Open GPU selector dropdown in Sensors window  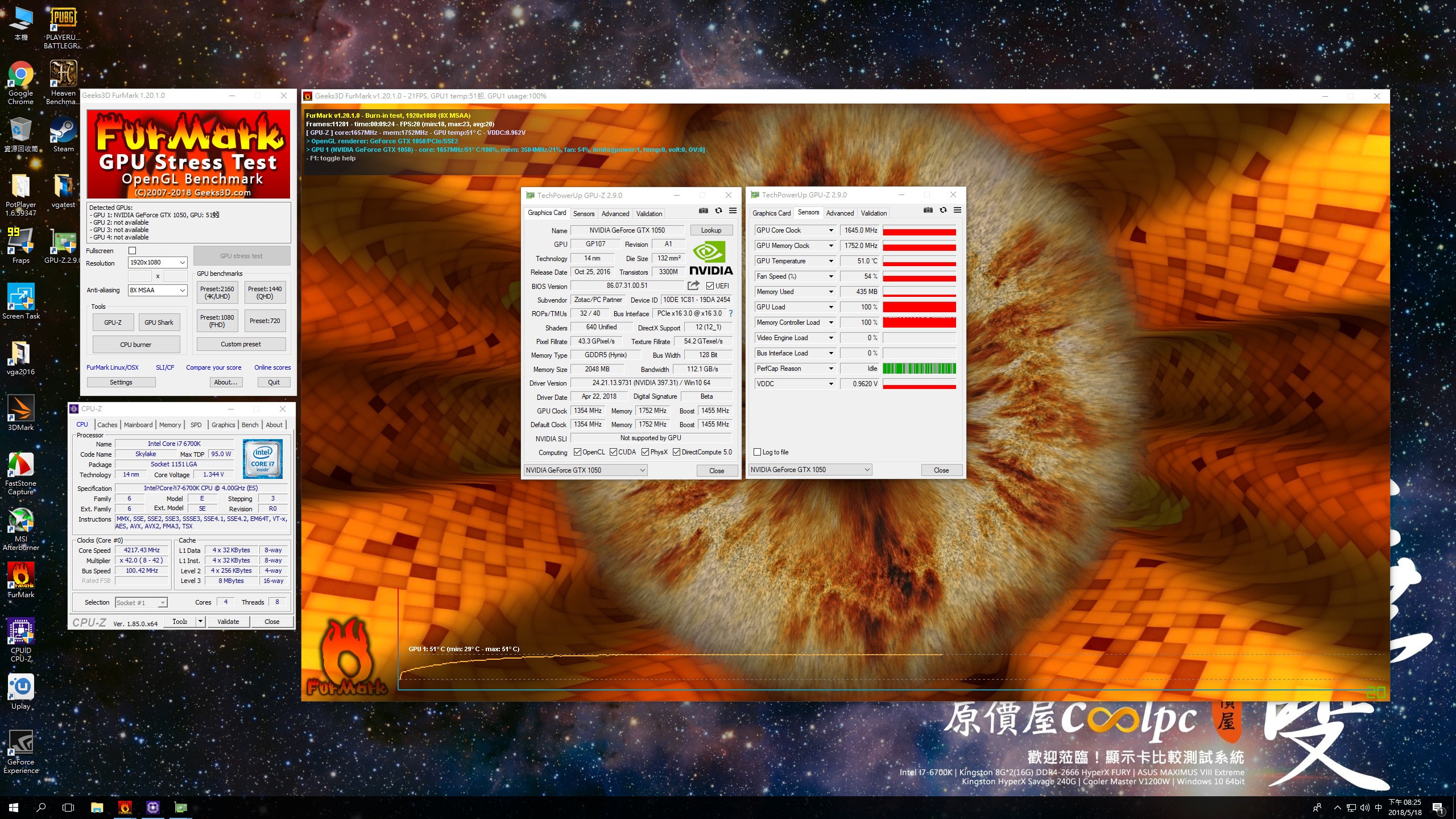810,470
